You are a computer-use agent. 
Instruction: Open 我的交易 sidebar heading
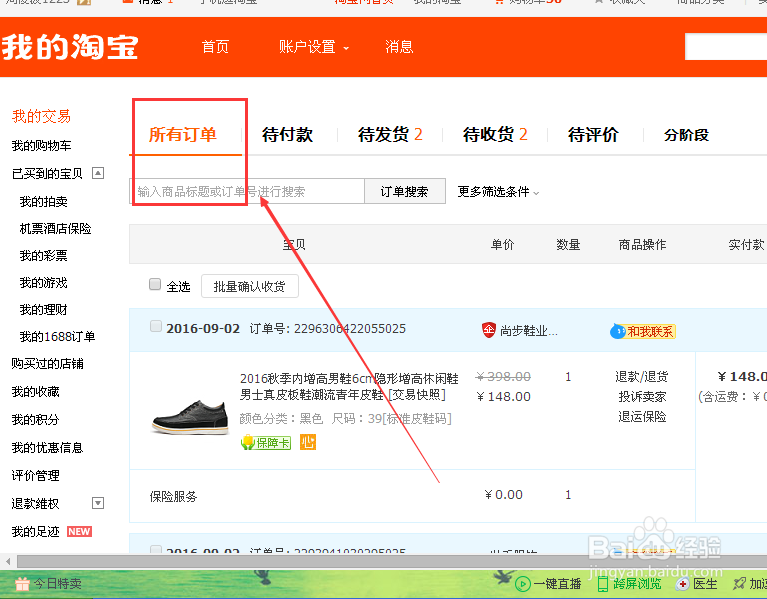point(42,116)
